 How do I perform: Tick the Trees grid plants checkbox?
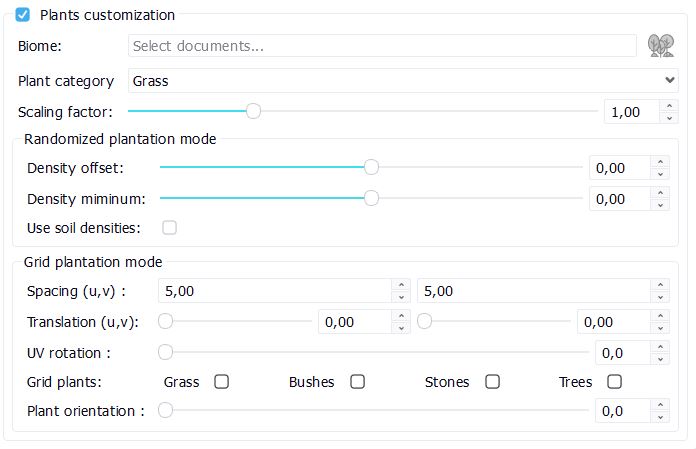614,381
